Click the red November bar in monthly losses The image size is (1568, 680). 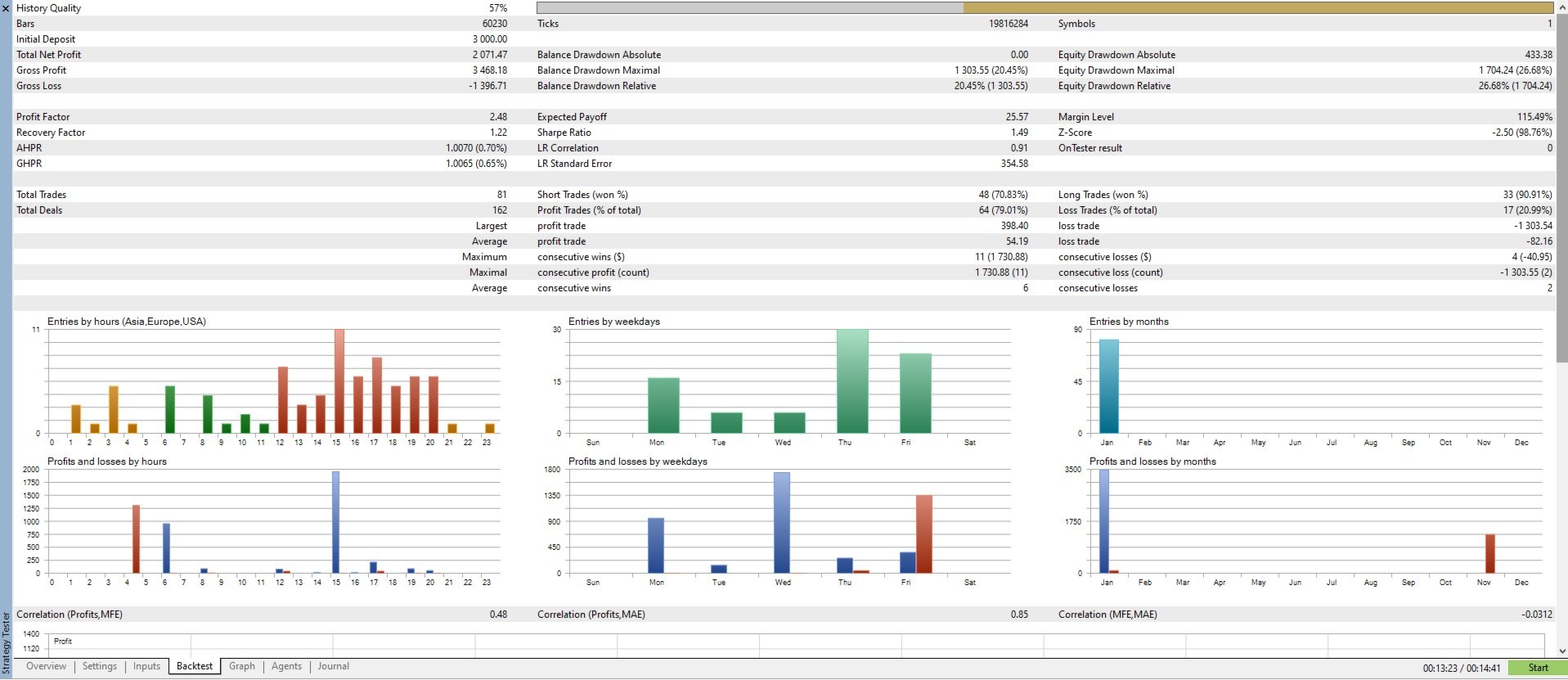tap(1489, 554)
